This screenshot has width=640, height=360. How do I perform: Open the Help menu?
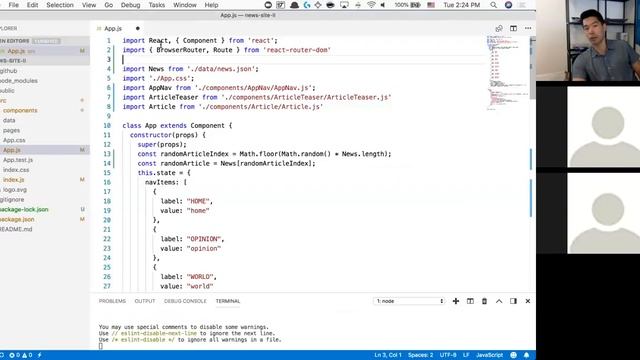(x=211, y=5)
